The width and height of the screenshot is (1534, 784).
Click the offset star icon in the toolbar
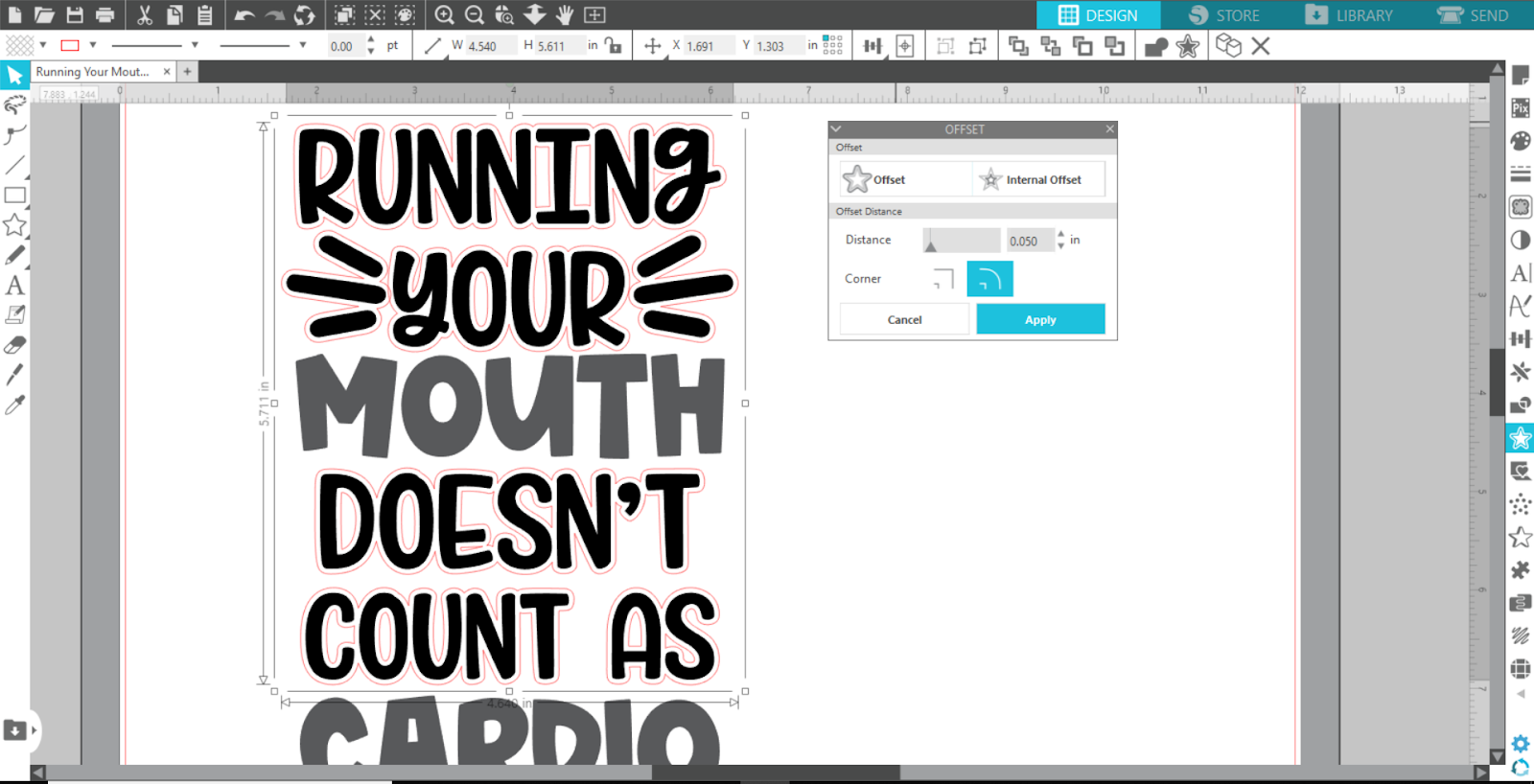coord(1187,45)
